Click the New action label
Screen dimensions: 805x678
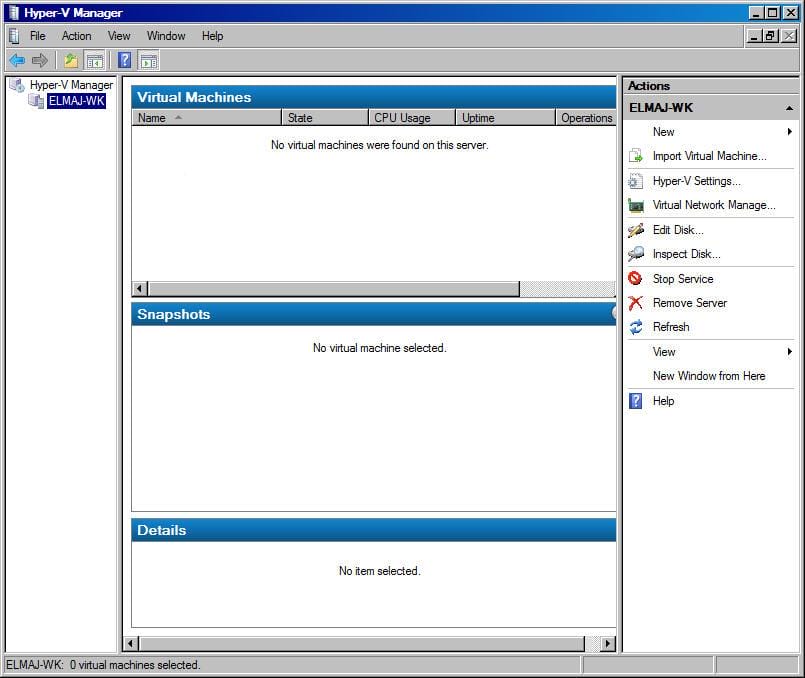coord(663,132)
